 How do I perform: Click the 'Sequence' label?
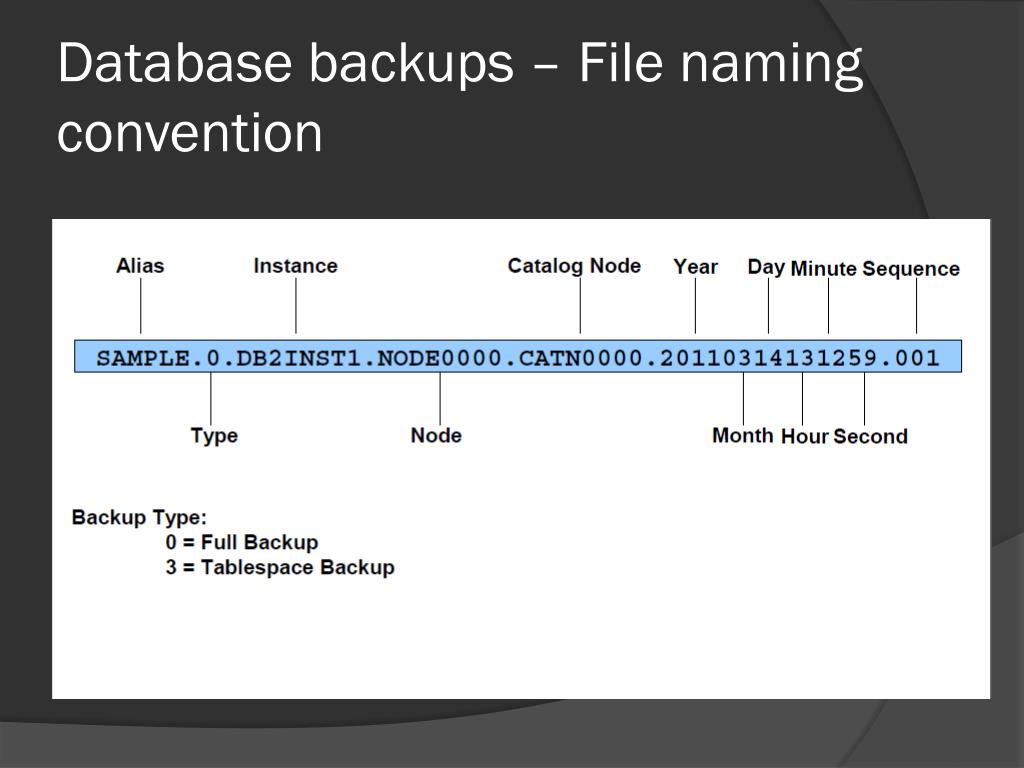tap(911, 269)
